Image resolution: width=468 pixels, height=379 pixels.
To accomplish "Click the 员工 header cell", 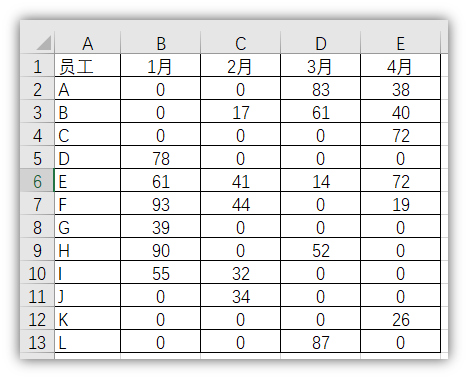I will coord(87,66).
